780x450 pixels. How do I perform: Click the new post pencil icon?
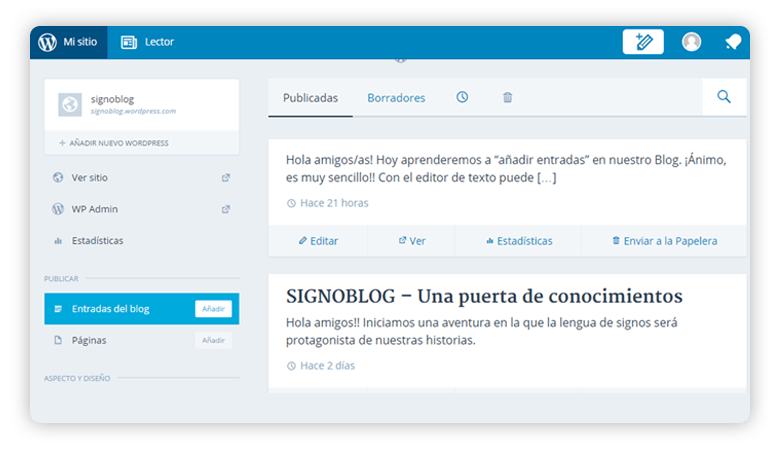[643, 42]
